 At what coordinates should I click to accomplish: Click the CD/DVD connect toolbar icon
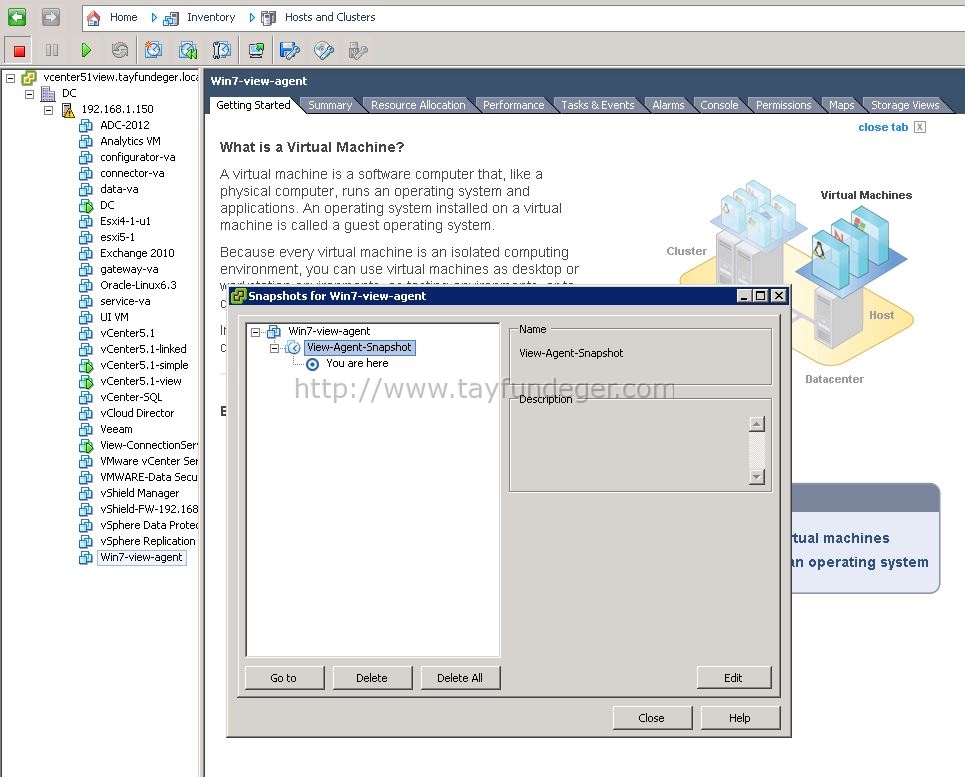(x=324, y=50)
